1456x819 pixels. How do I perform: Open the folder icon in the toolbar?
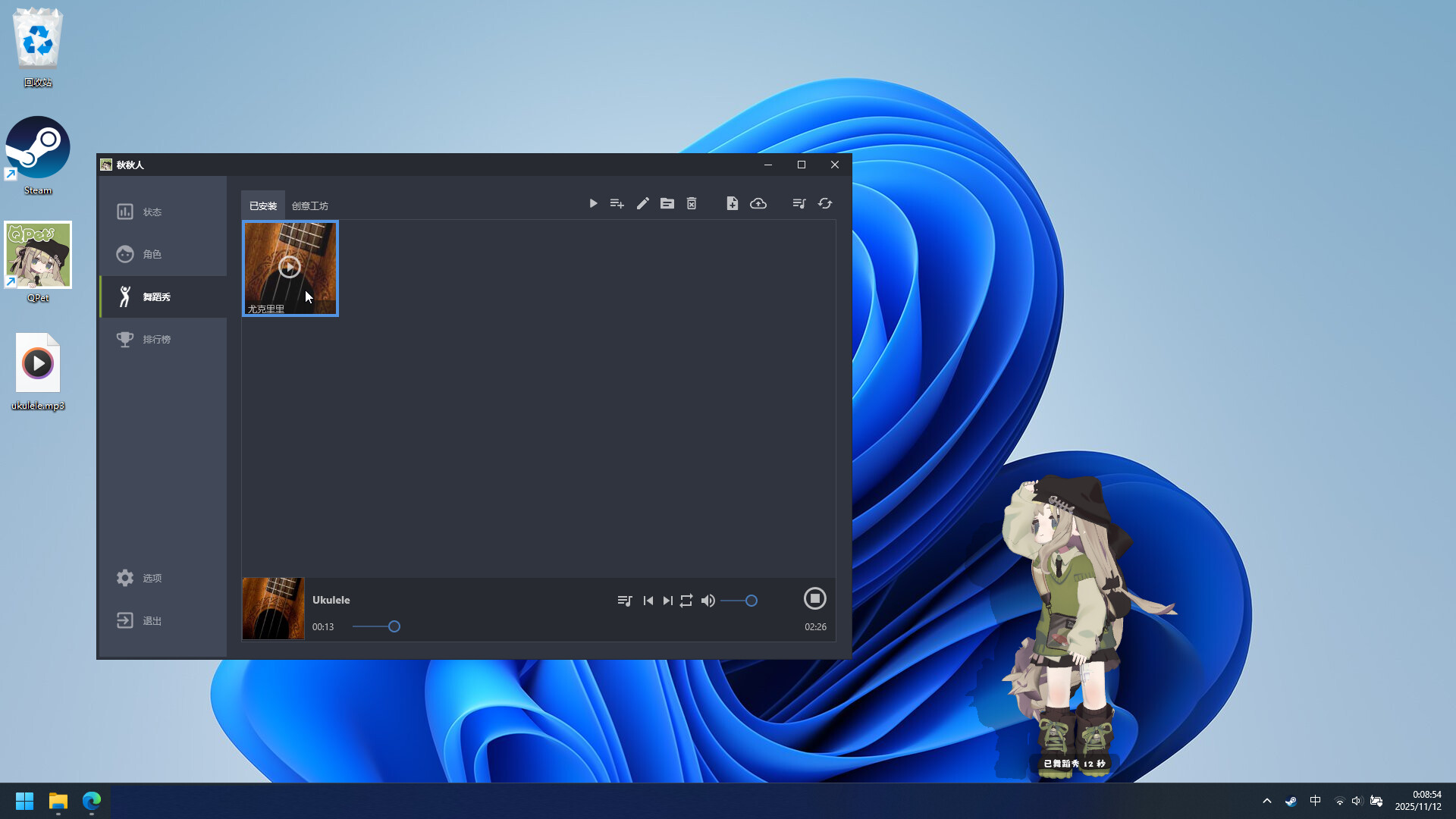[667, 203]
